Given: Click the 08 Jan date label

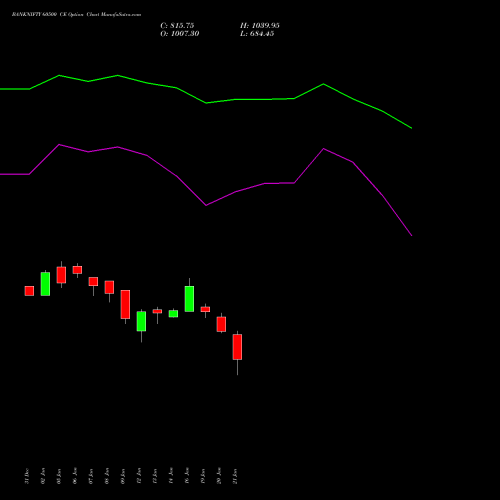Looking at the screenshot, I should [107, 476].
